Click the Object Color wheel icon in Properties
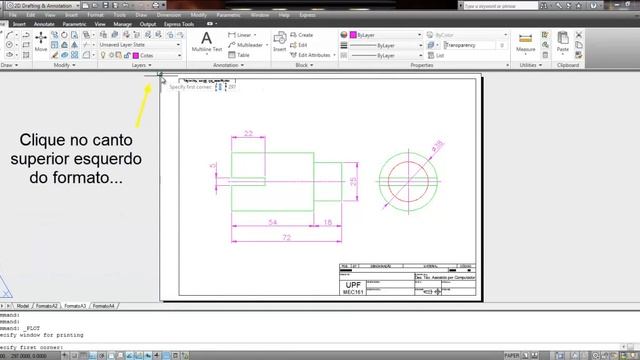This screenshot has width=640, height=360. pyautogui.click(x=344, y=35)
